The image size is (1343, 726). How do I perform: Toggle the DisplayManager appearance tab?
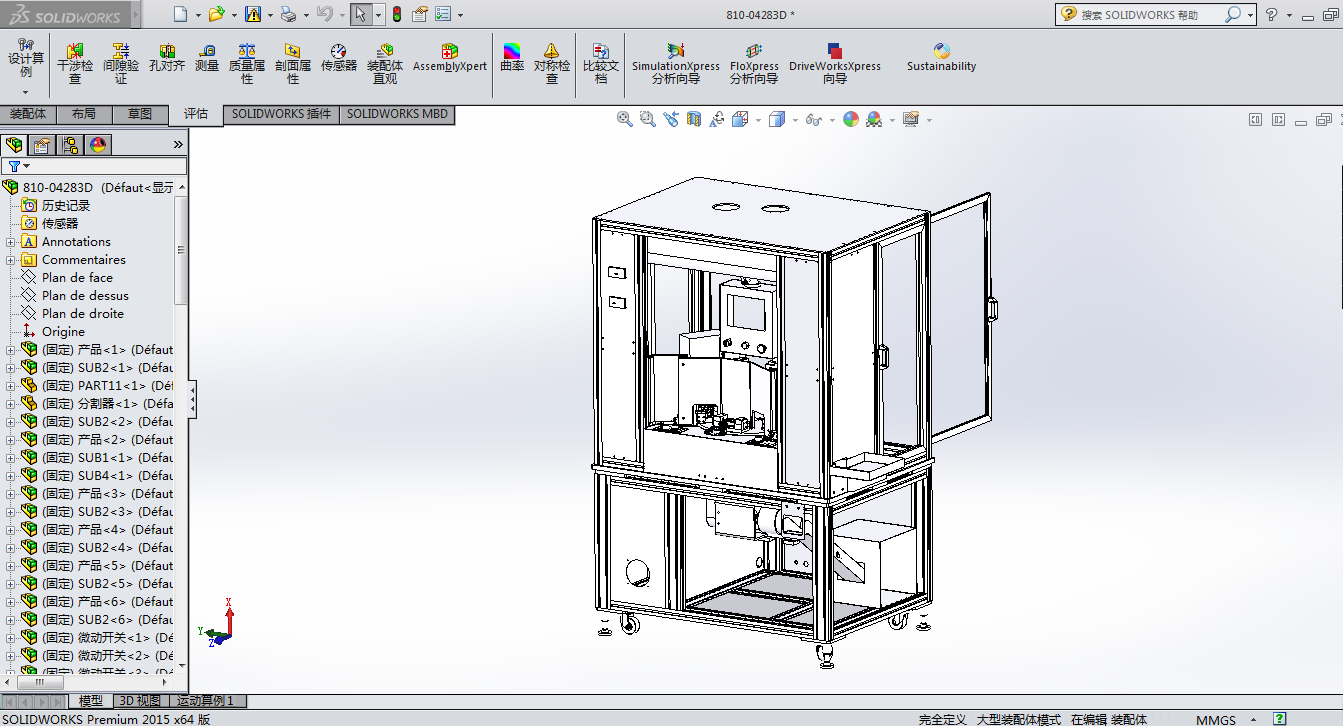tap(98, 145)
